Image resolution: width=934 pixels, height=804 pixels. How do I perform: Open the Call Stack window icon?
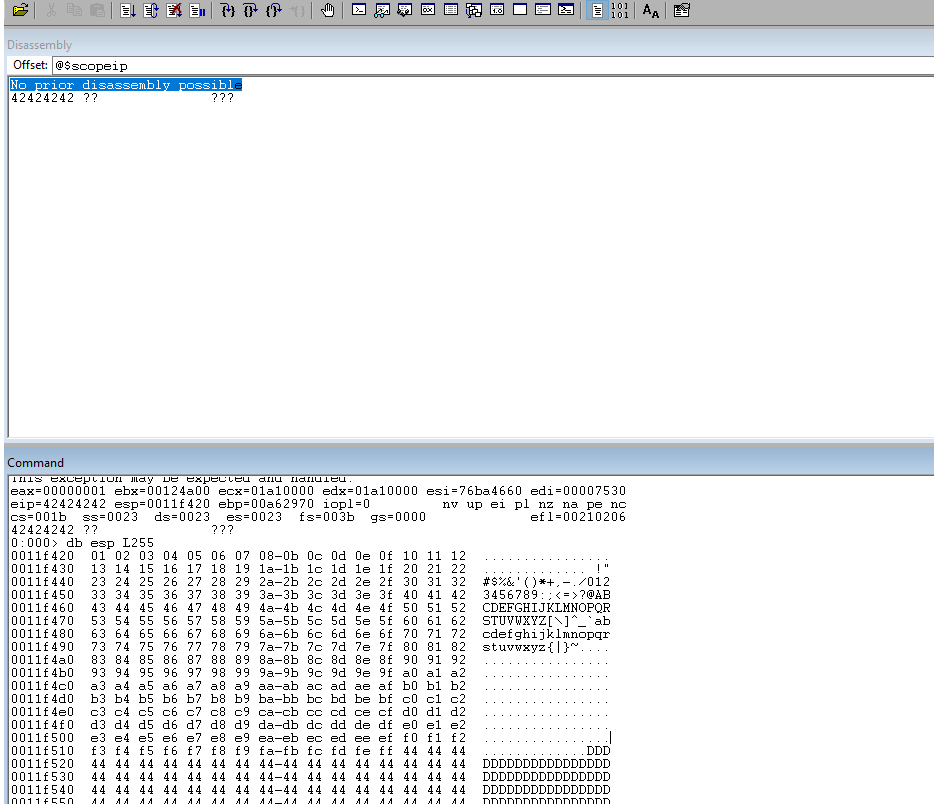(474, 11)
